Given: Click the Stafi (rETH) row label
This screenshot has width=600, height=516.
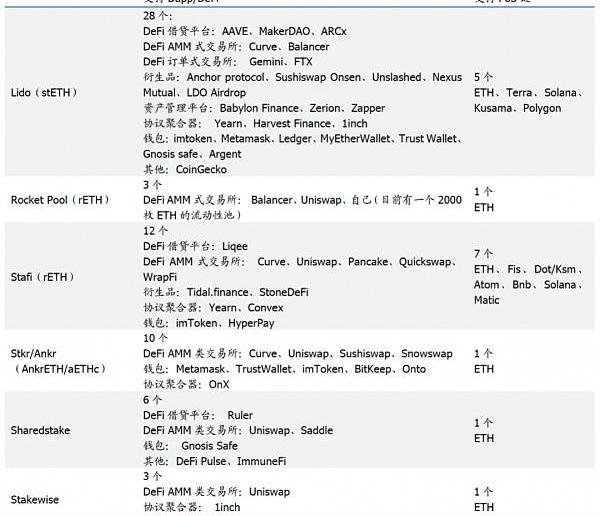Looking at the screenshot, I should click(x=42, y=277).
